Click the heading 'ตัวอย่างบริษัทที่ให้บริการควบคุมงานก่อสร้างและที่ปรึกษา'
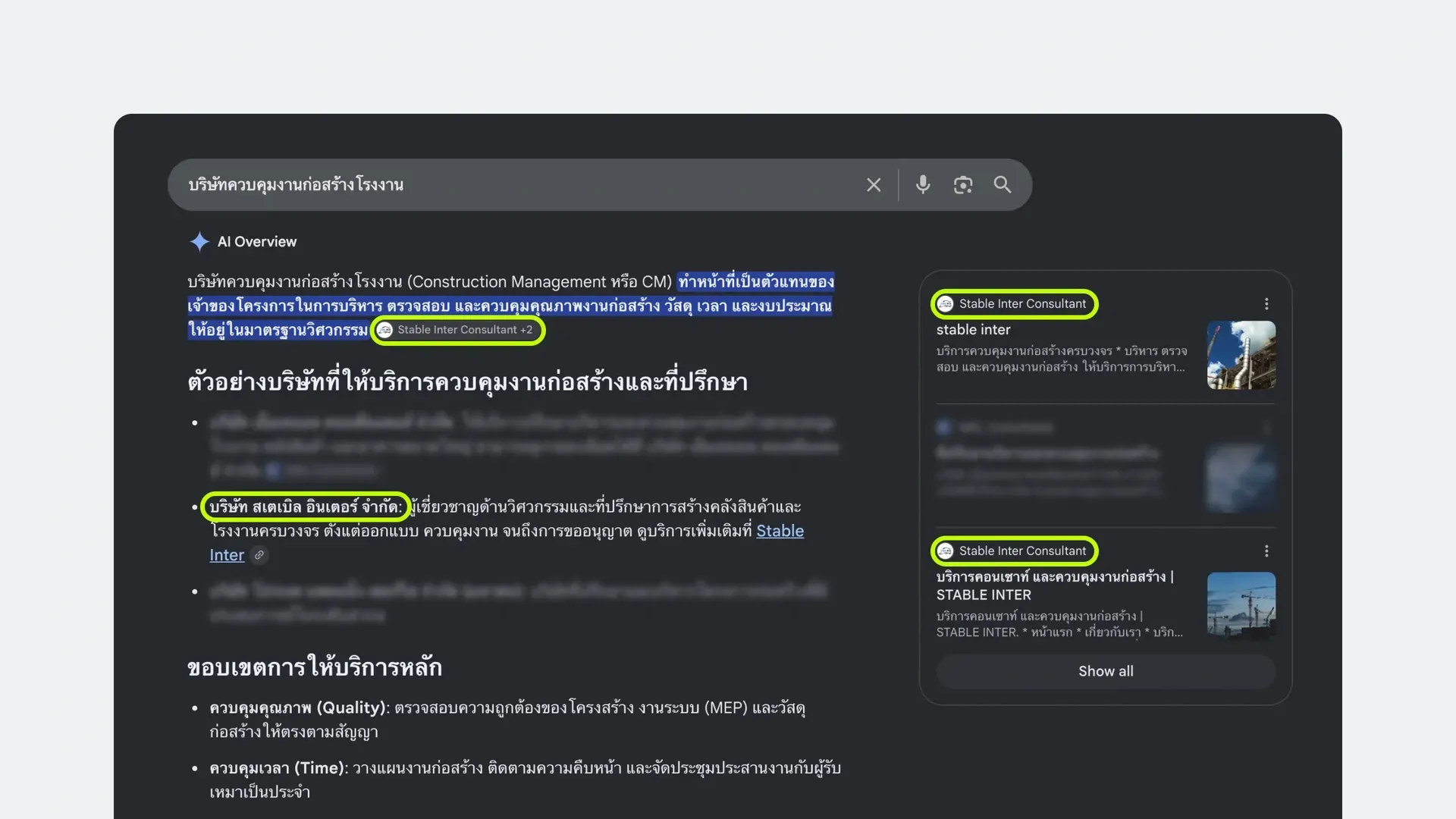Image resolution: width=1456 pixels, height=819 pixels. 468,381
